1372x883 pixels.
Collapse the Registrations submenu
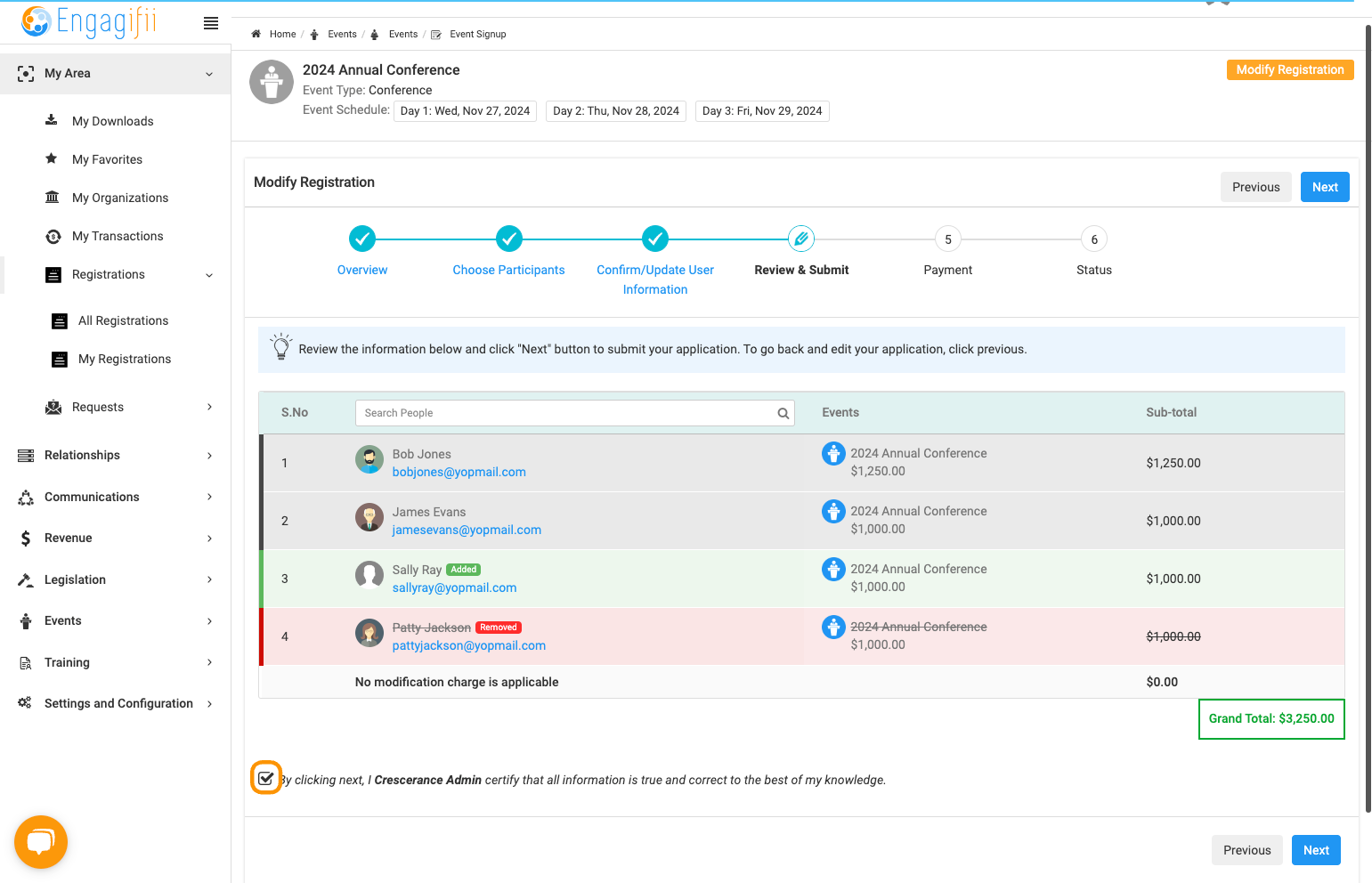[x=209, y=275]
